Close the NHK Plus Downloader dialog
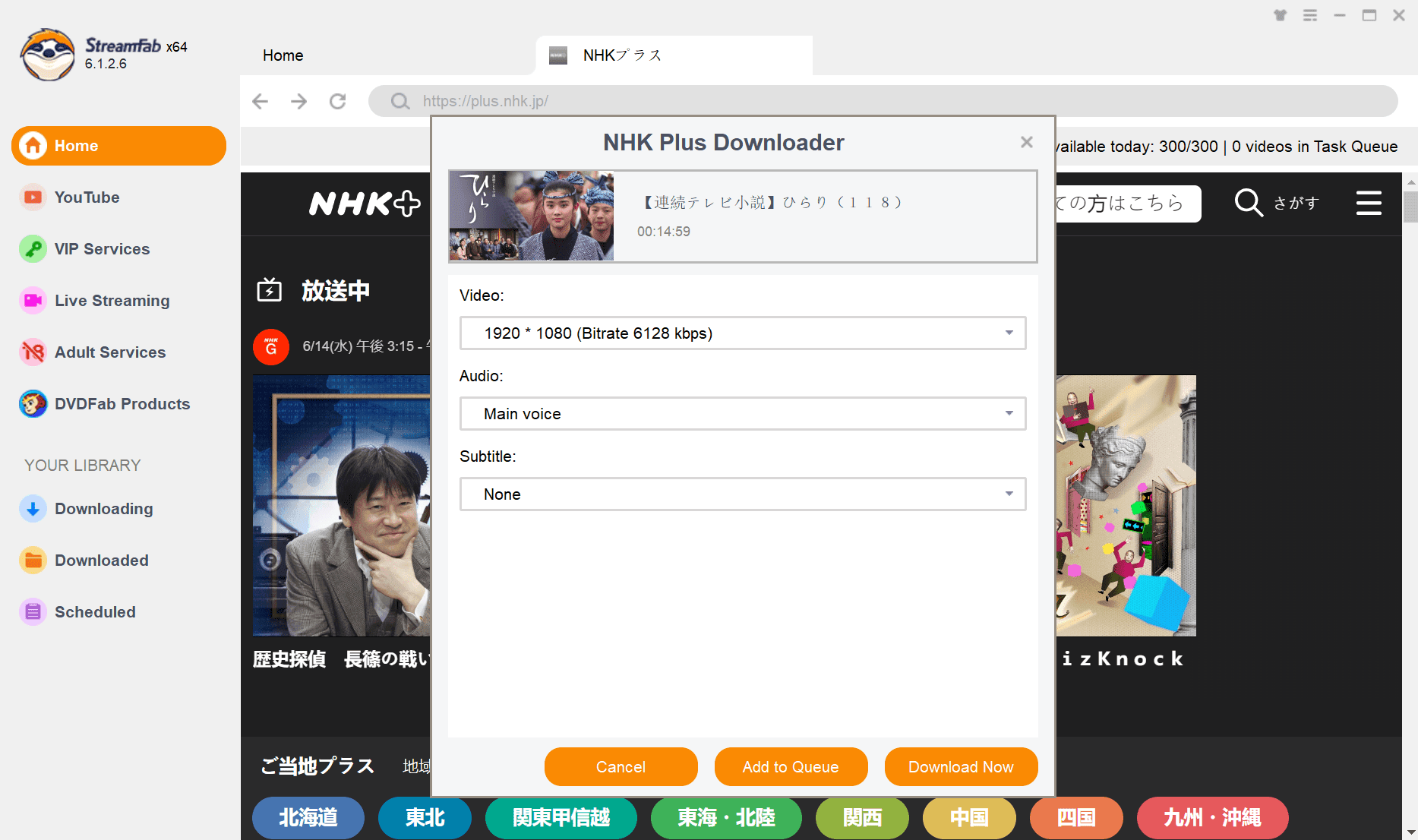Image resolution: width=1418 pixels, height=840 pixels. pos(1027,142)
